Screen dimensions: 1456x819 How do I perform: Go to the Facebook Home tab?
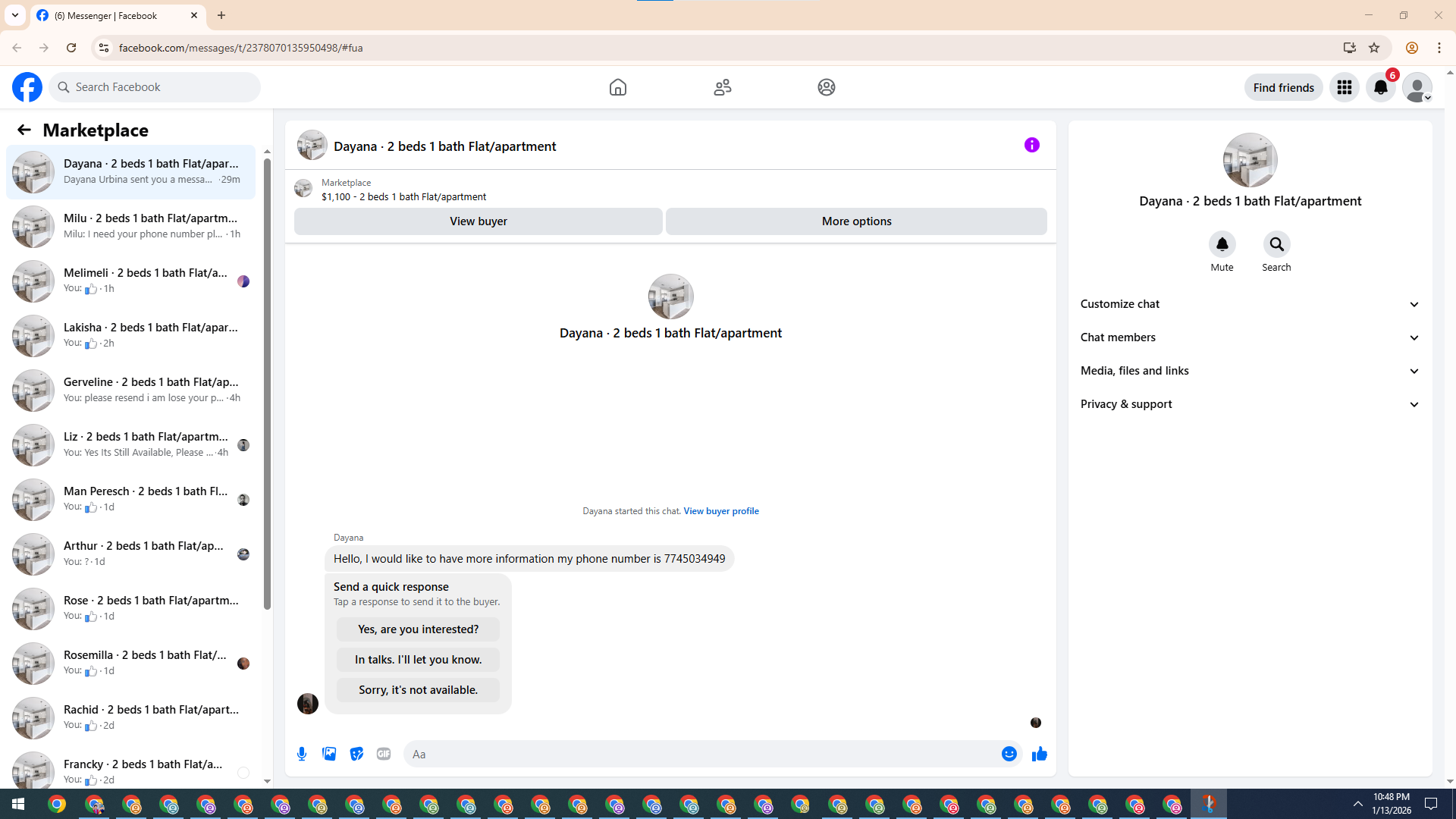(617, 87)
